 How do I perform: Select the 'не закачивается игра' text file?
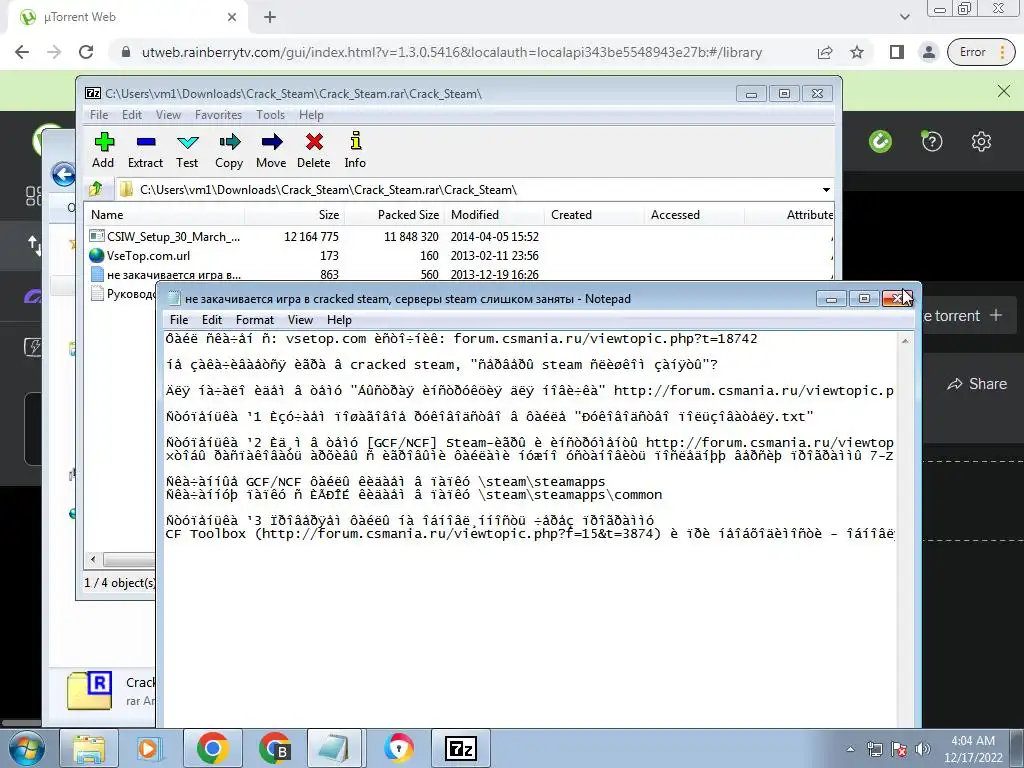[459, 274]
